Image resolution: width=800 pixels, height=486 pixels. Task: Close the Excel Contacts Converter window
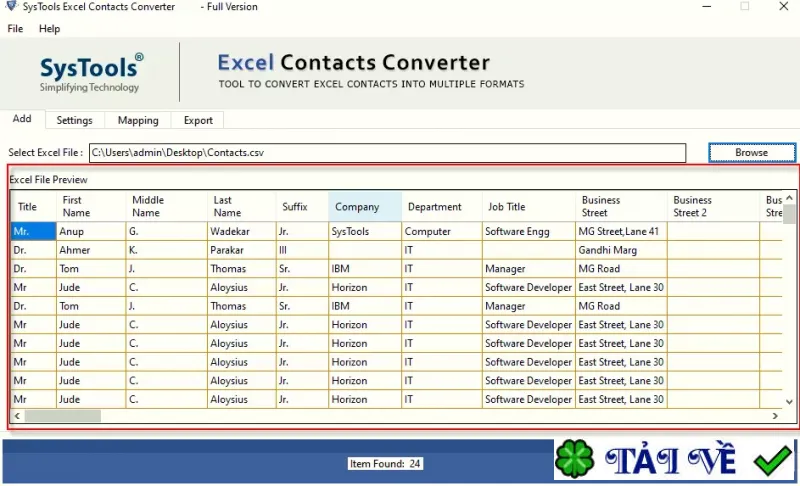(x=784, y=7)
